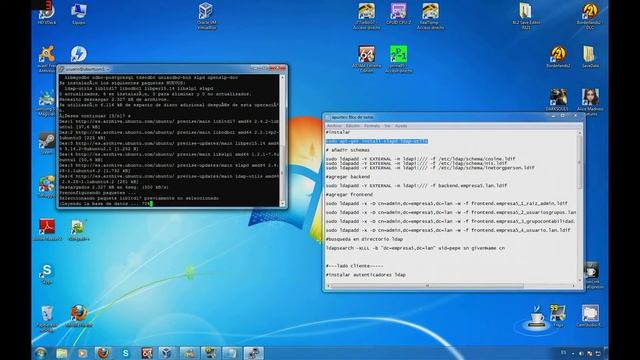This screenshot has width=640, height=360.
Task: Click the '#busqueda en directorio ldap' line
Action: coord(364,239)
